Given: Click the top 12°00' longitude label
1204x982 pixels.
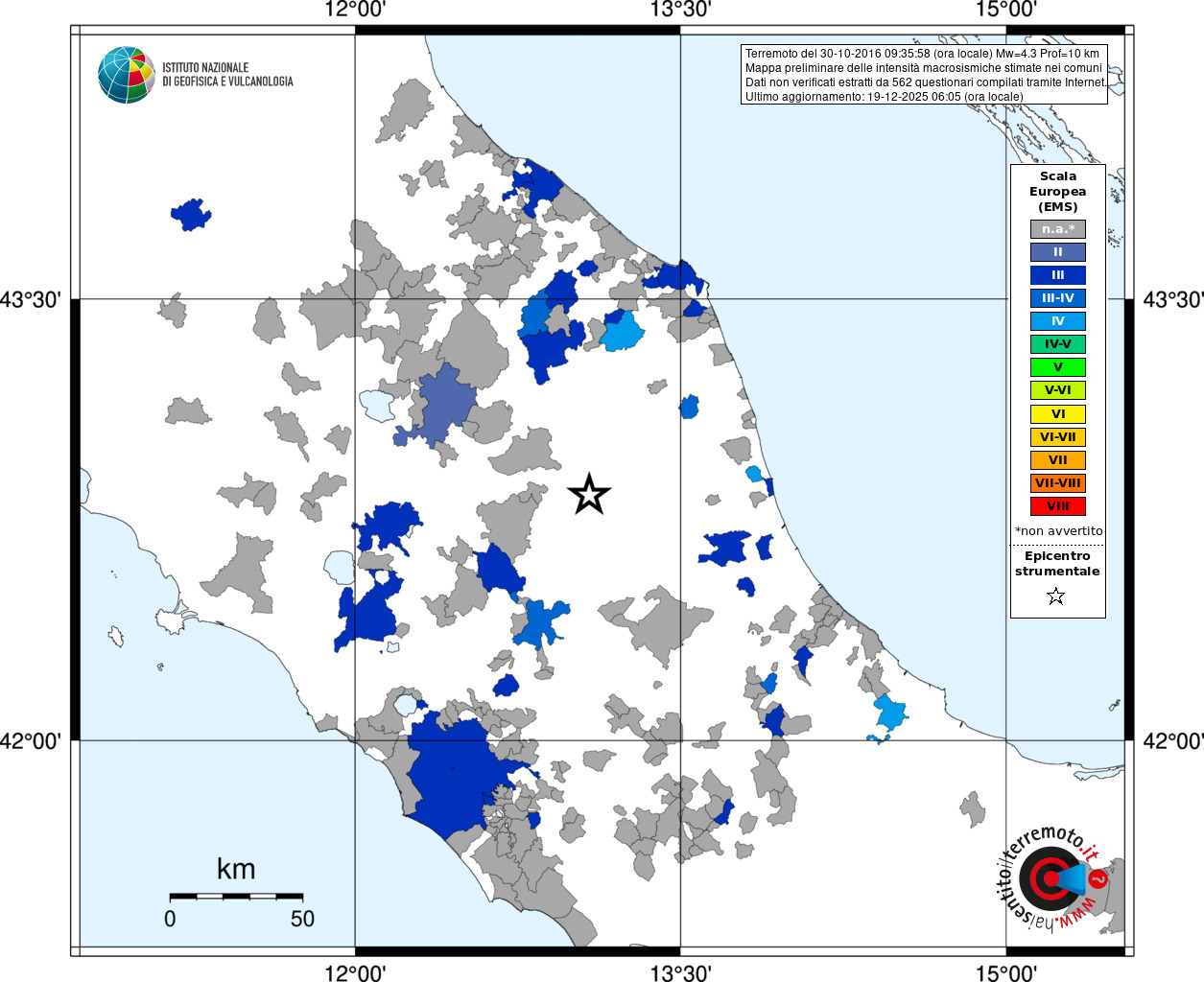Looking at the screenshot, I should point(355,10).
